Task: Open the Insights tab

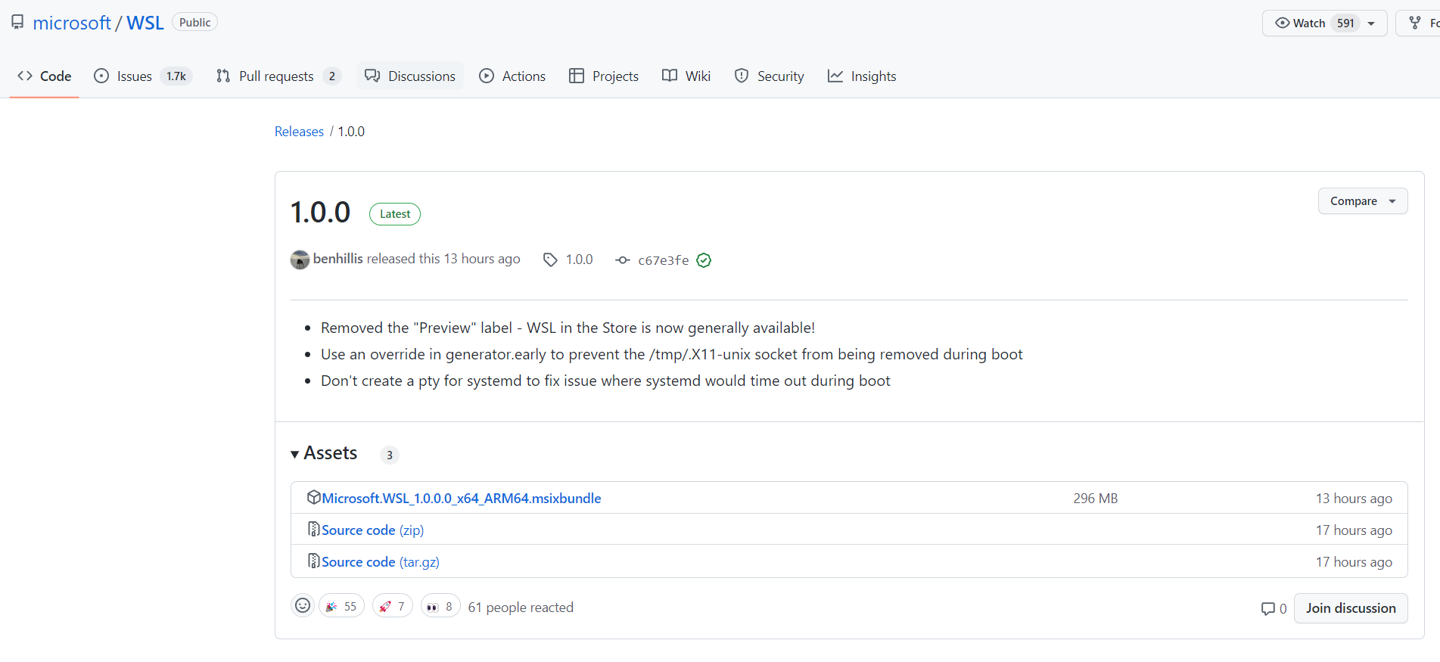Action: tap(862, 76)
